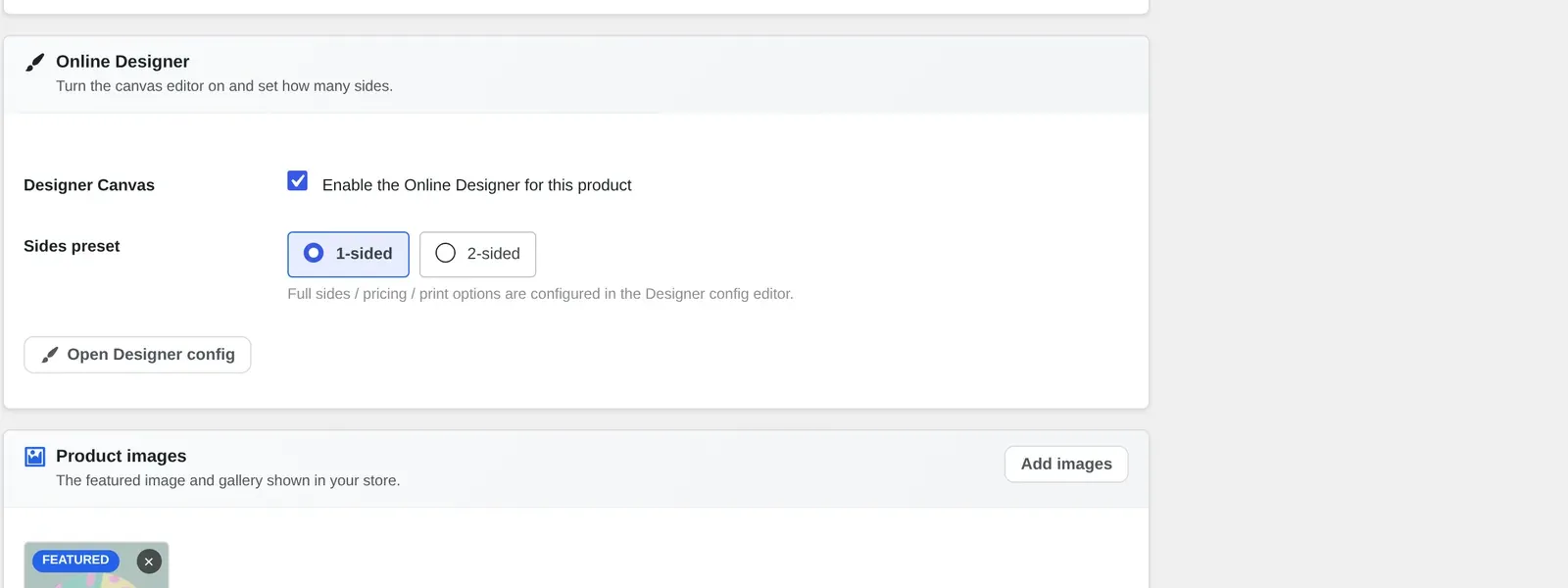The image size is (1568, 588).
Task: Remove the featured image with X icon
Action: [x=149, y=562]
